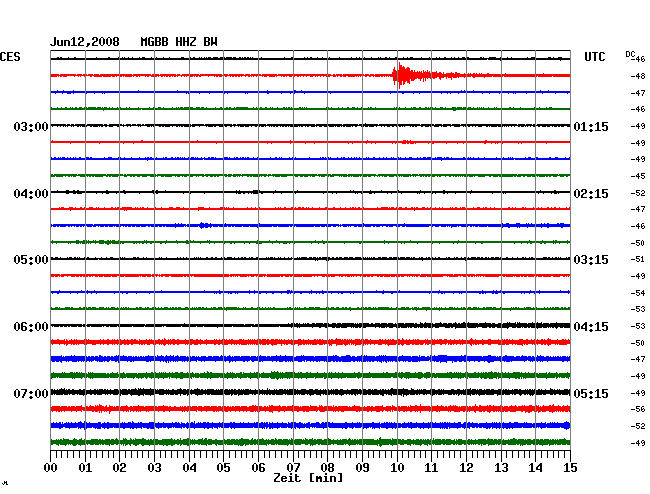
Task: Select the 05:00 local time label
Action: [x=31, y=260]
